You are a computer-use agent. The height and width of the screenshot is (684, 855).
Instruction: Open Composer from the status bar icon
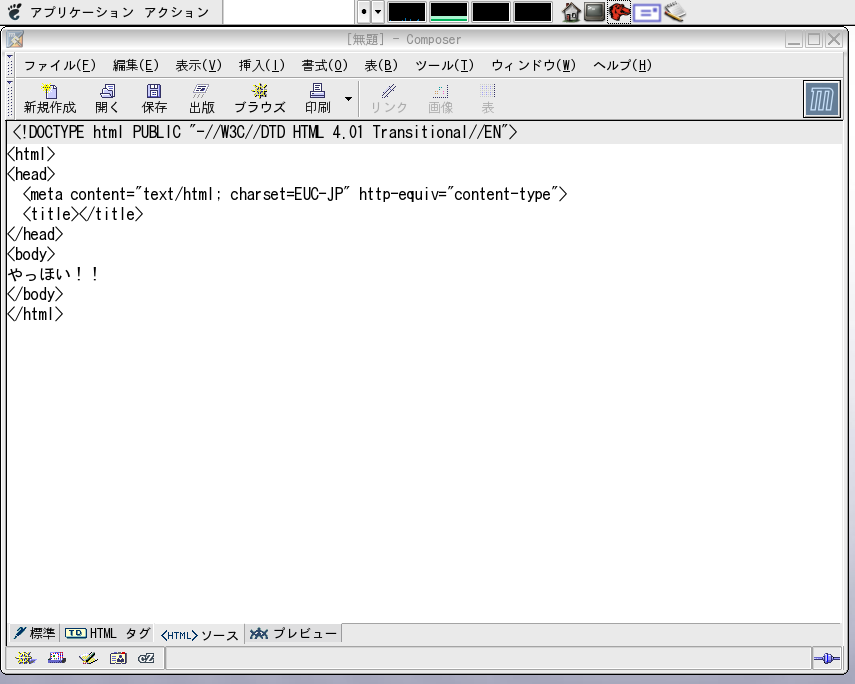click(88, 658)
